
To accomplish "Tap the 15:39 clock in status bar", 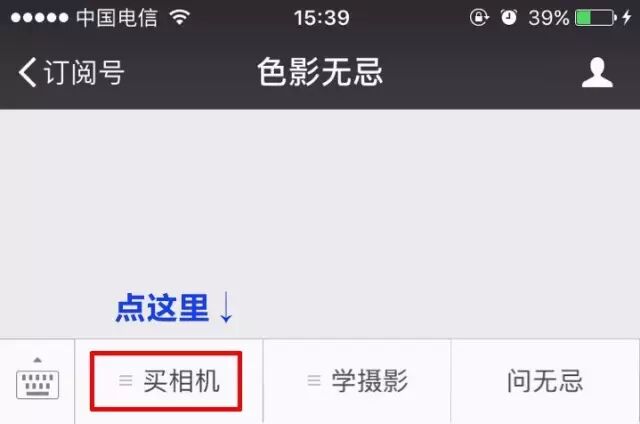I will 322,18.
